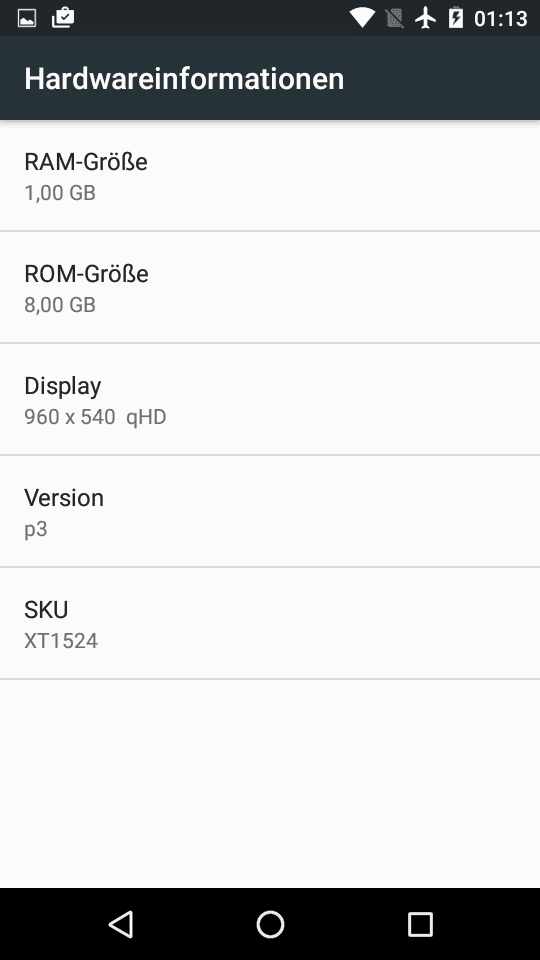540x960 pixels.
Task: Select the Version list entry
Action: (270, 511)
